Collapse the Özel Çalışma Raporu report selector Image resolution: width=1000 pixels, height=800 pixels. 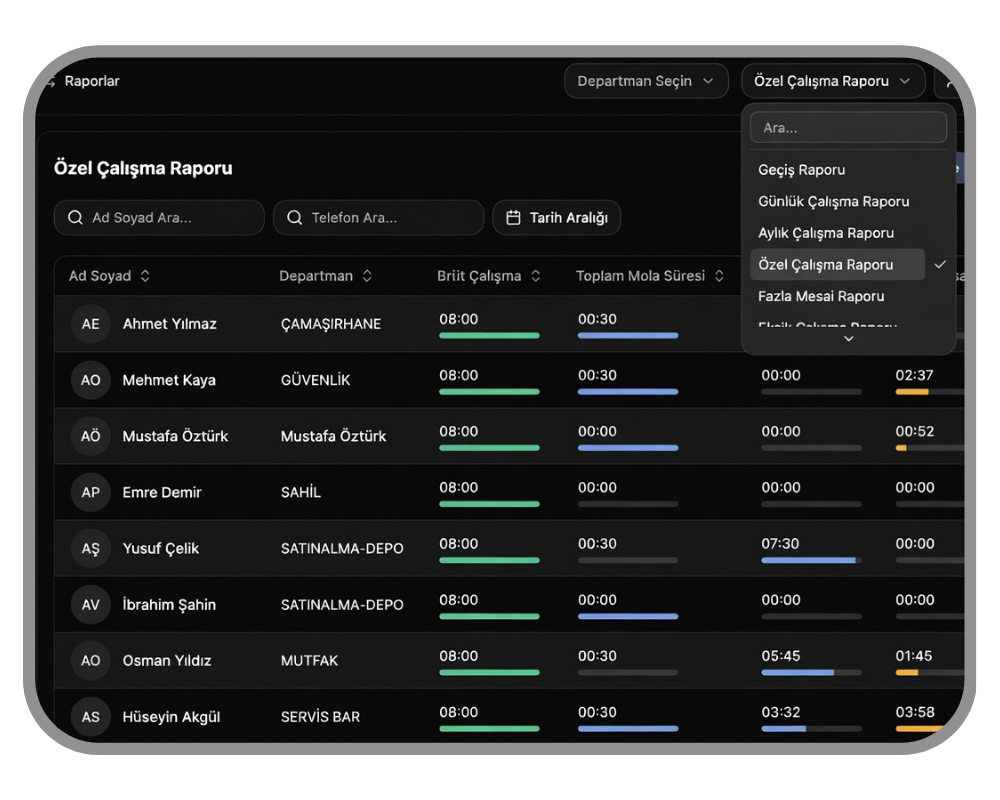click(833, 81)
